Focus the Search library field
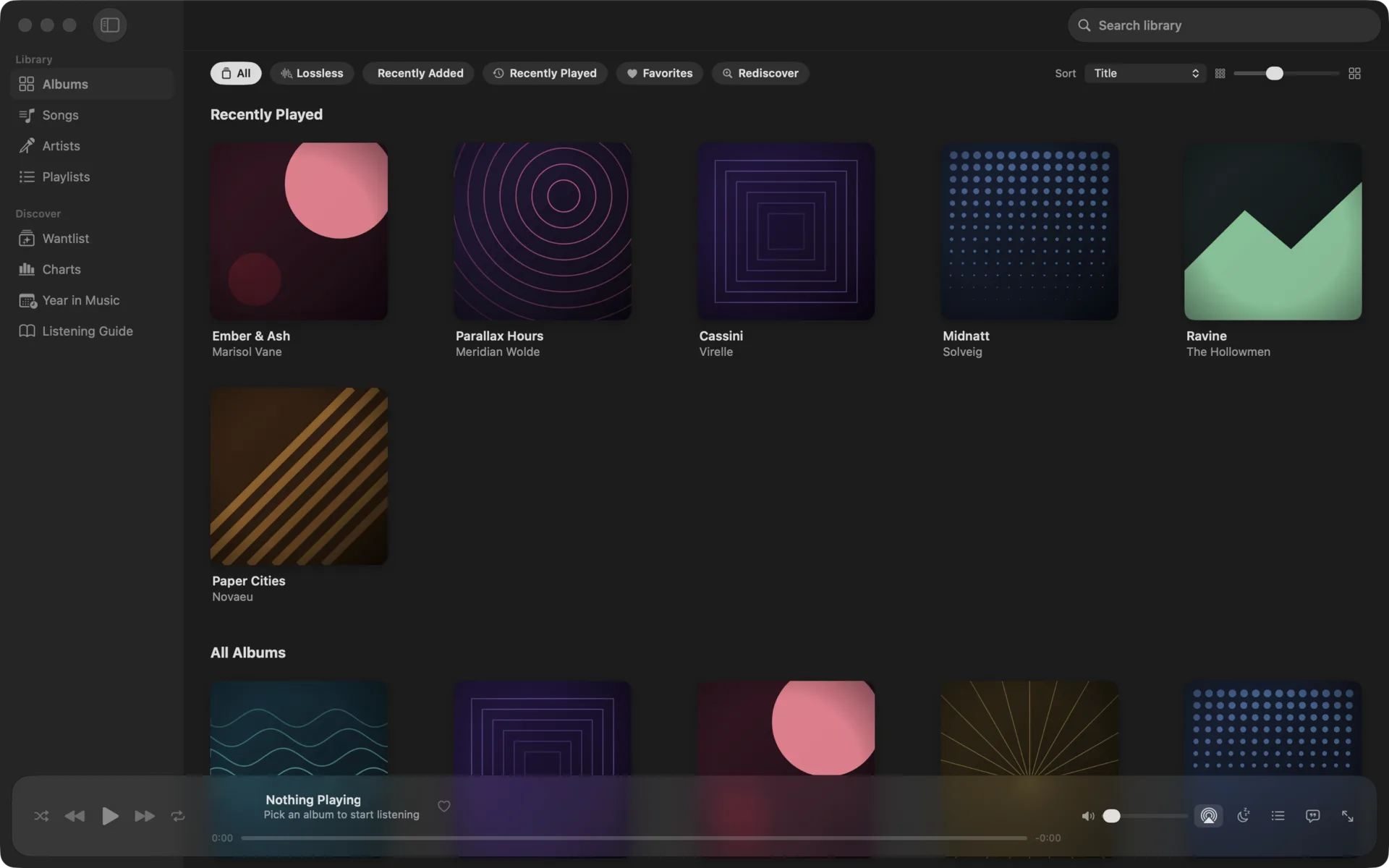Screen dimensions: 1389x868 (x=1223, y=25)
